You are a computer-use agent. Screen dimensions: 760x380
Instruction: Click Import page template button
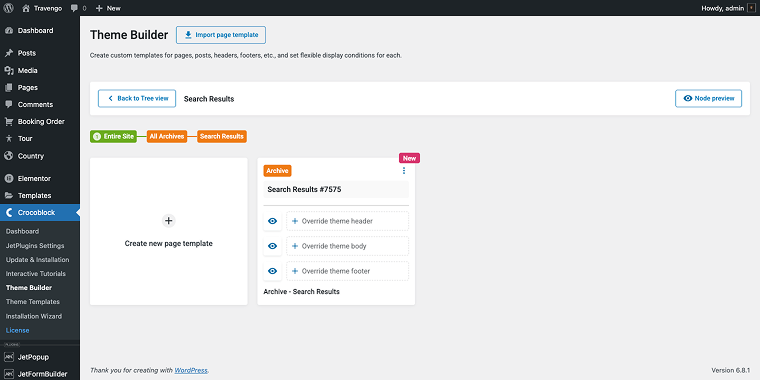(x=221, y=35)
